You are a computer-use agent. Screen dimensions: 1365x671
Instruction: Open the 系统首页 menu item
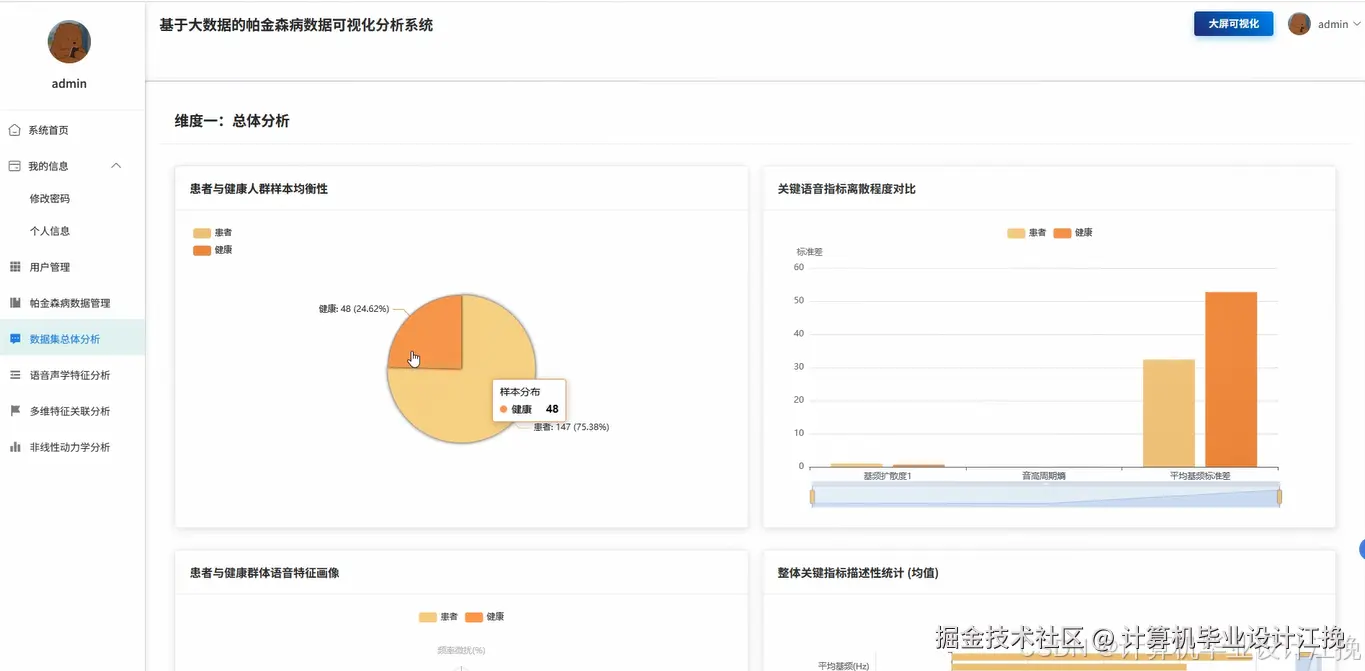(72, 130)
